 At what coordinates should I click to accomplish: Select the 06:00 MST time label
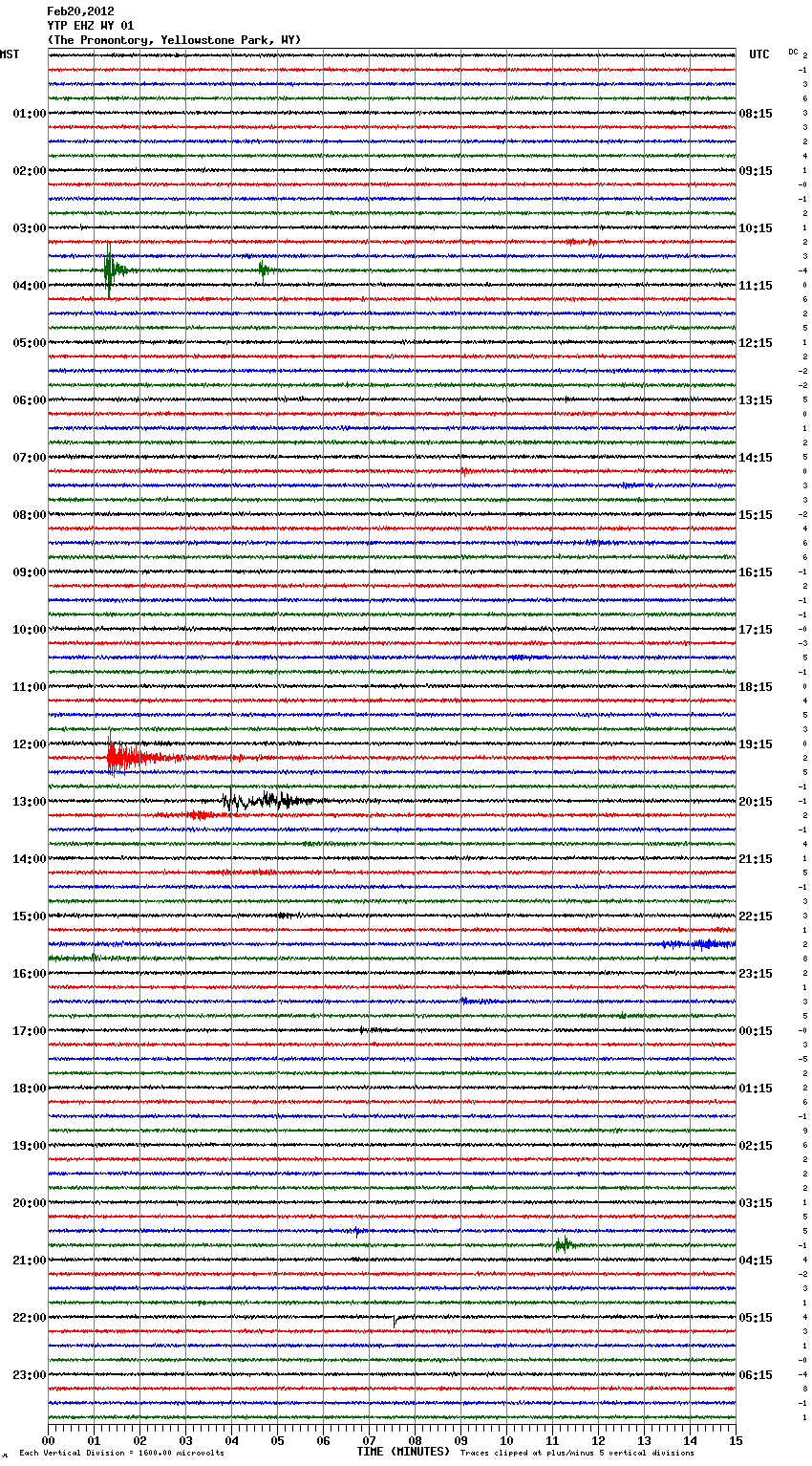click(29, 400)
